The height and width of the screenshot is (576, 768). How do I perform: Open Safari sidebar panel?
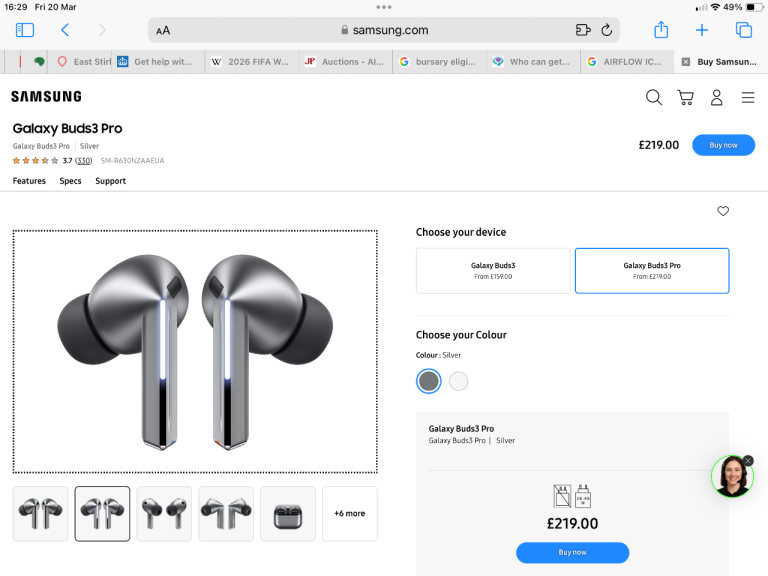(25, 31)
